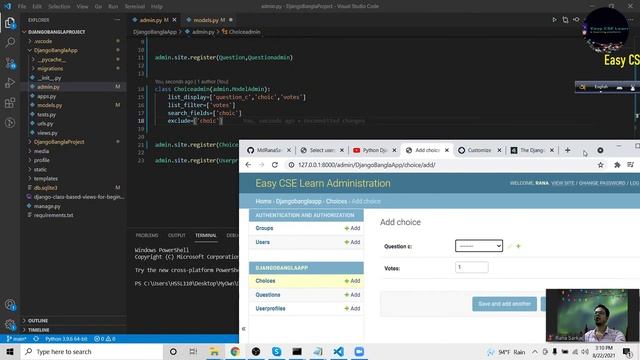Open the View menu

click(82, 7)
